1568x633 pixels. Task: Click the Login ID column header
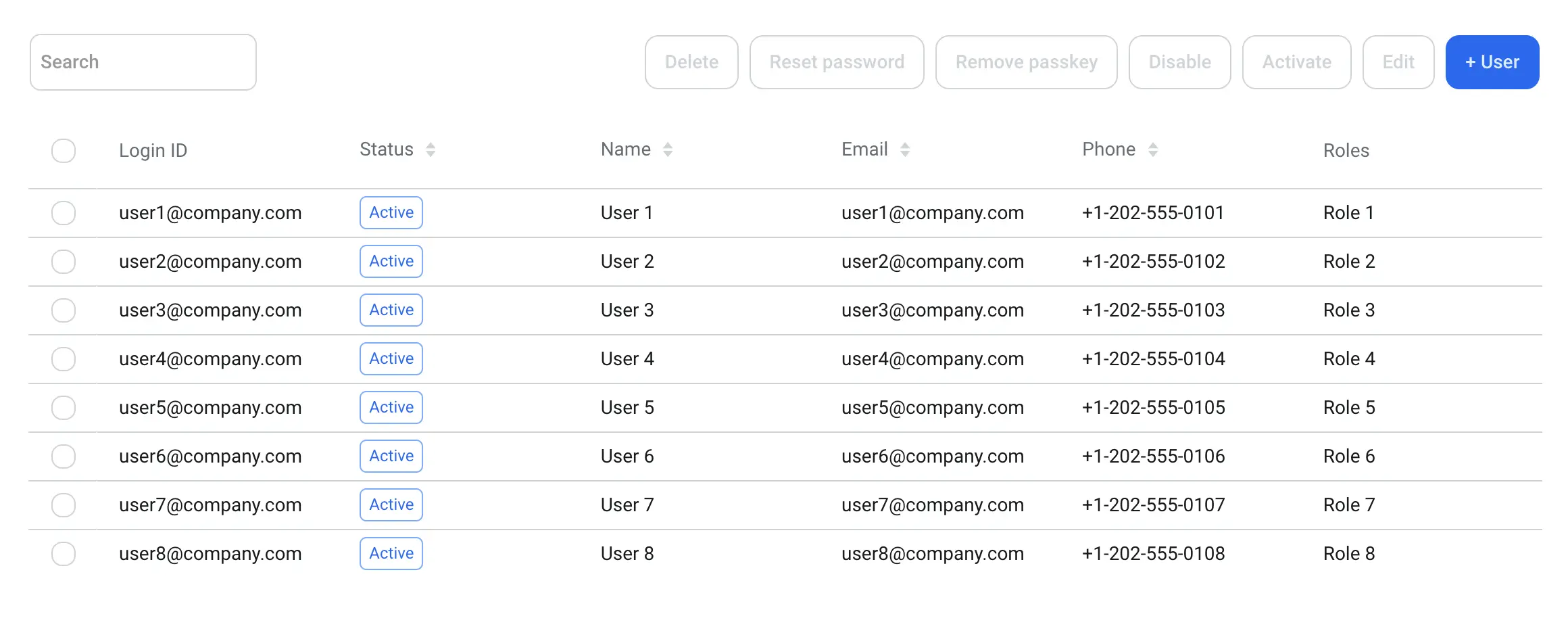[x=153, y=150]
